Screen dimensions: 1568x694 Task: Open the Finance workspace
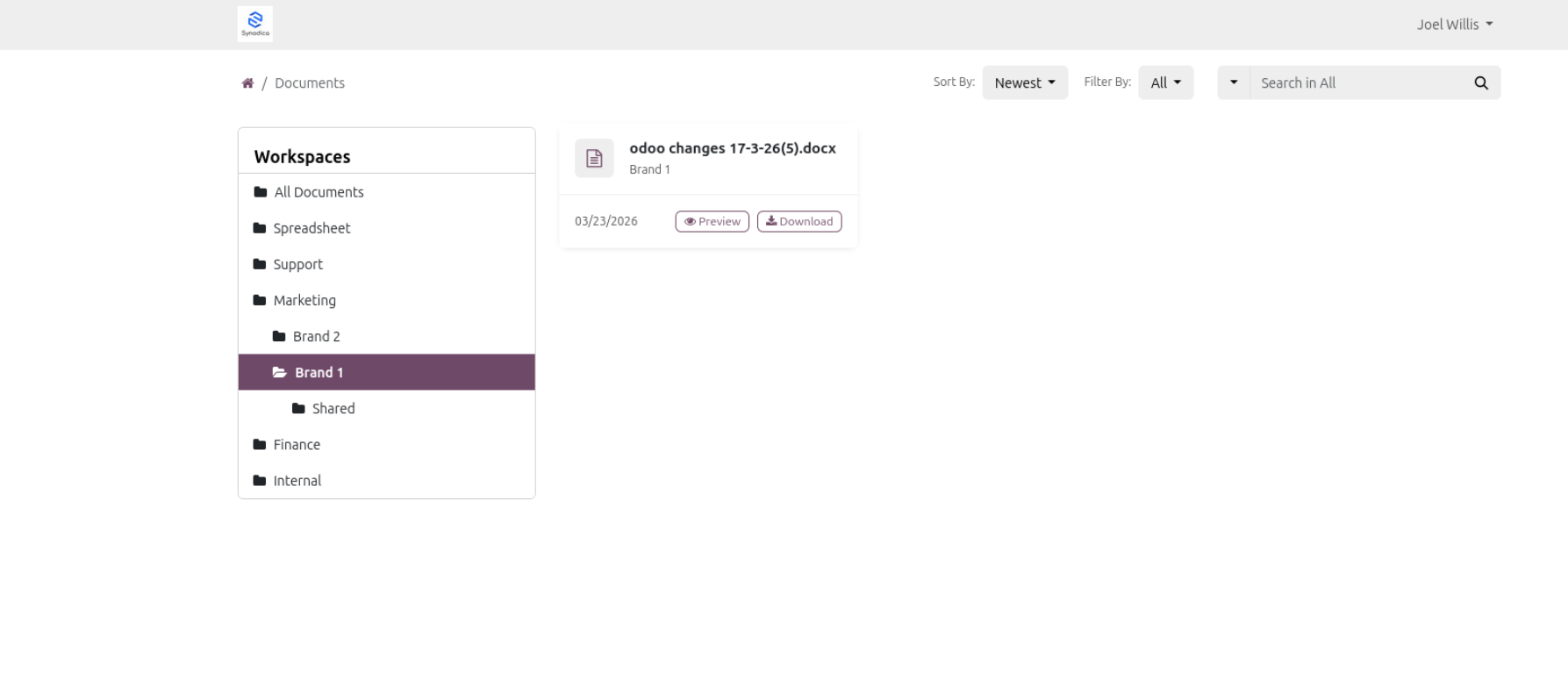pyautogui.click(x=386, y=444)
